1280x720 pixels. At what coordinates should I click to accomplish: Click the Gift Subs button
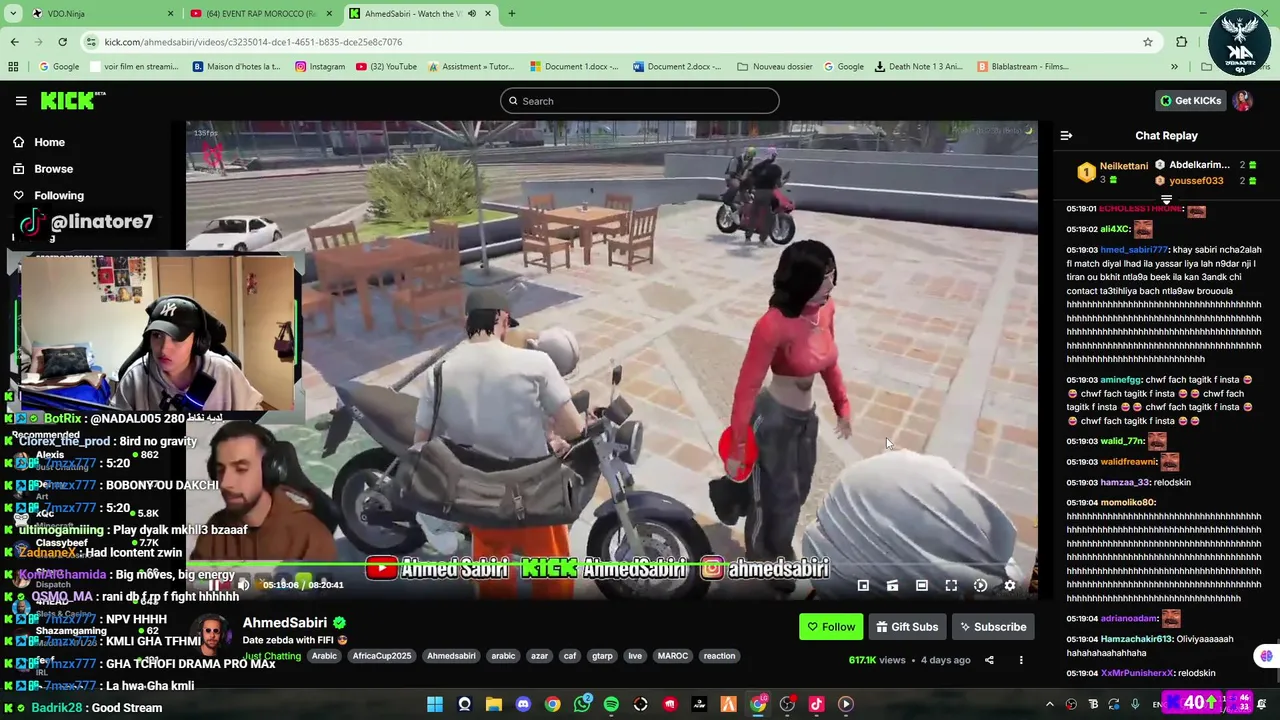coord(907,627)
